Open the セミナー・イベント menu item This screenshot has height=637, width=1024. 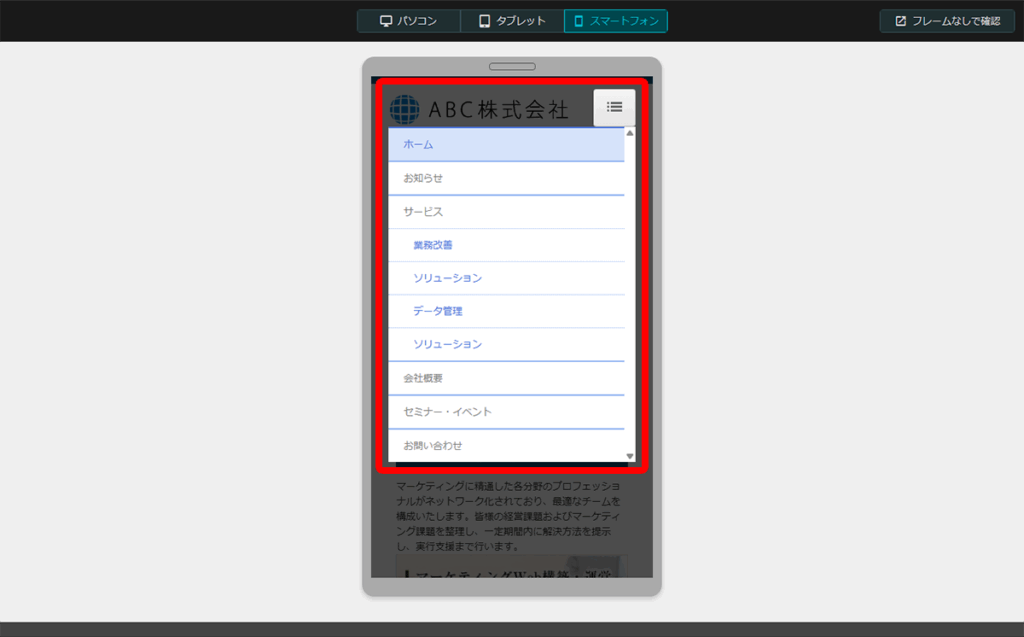(447, 411)
